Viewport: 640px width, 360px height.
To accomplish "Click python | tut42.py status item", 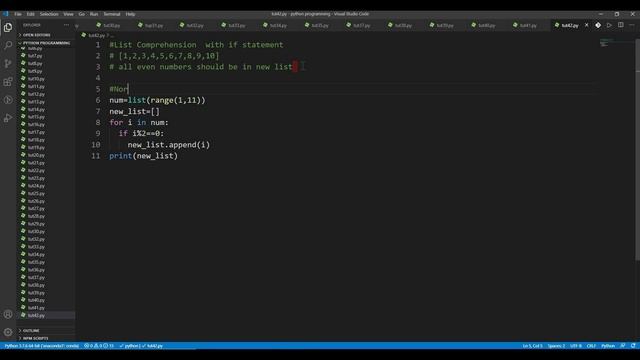I will [141, 346].
